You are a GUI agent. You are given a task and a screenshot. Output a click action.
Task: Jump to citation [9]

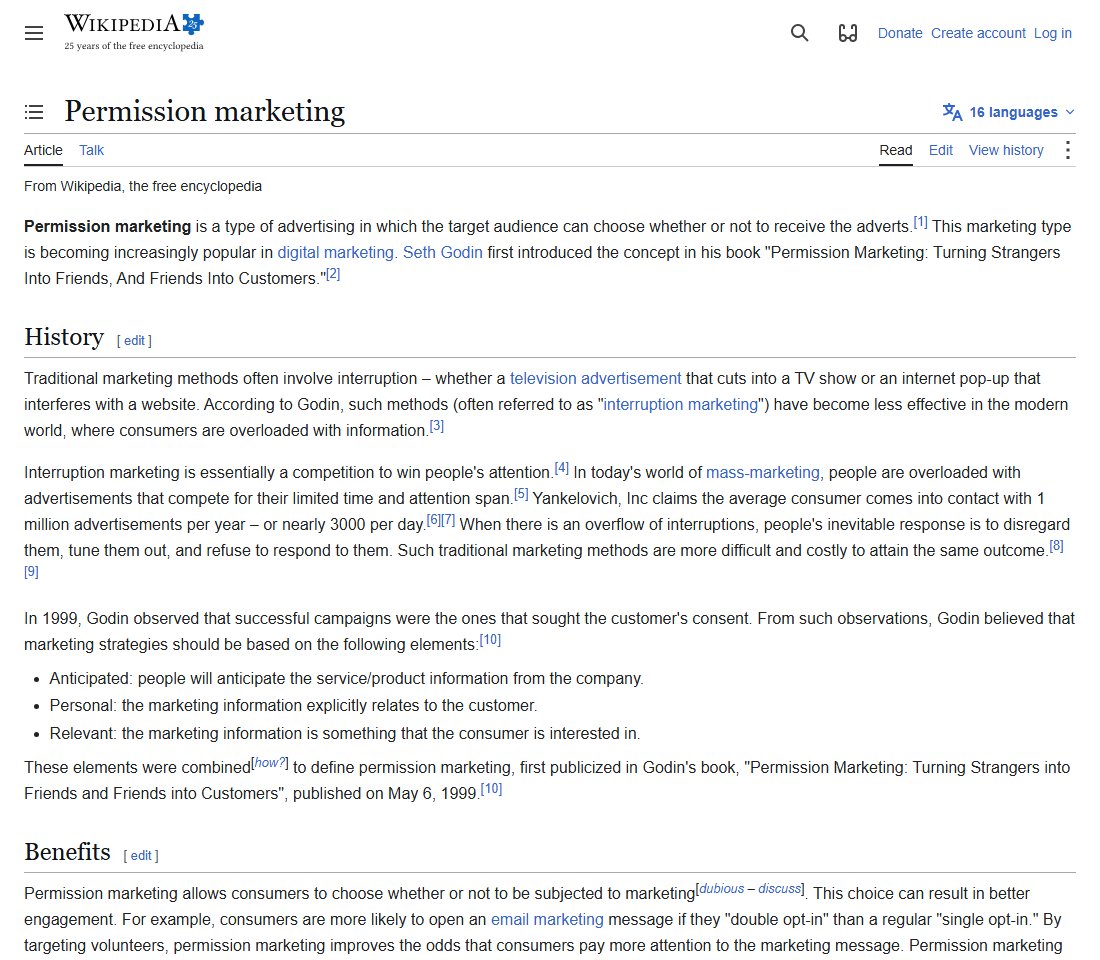(x=32, y=571)
